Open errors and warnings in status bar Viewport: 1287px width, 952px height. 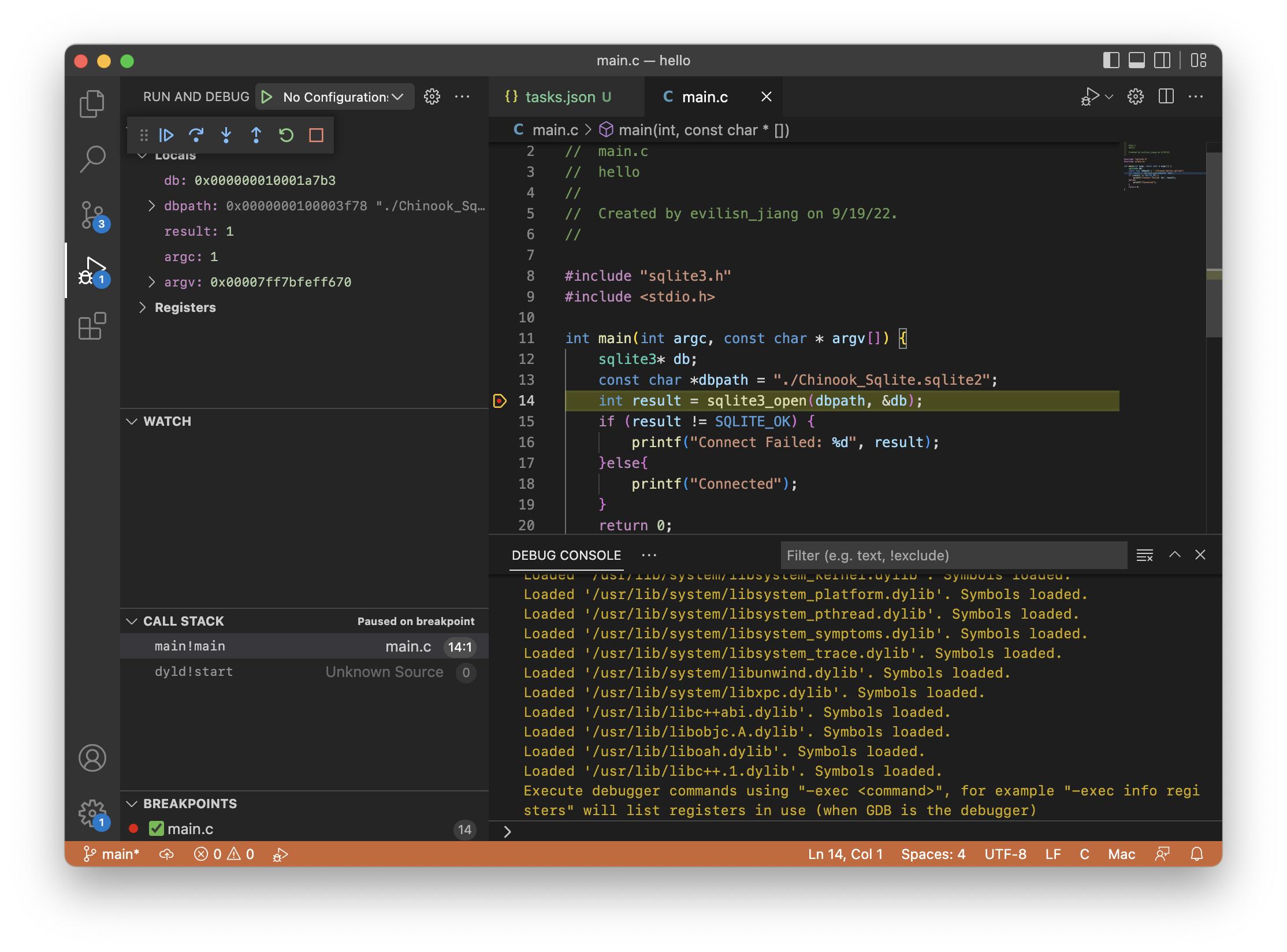[224, 854]
